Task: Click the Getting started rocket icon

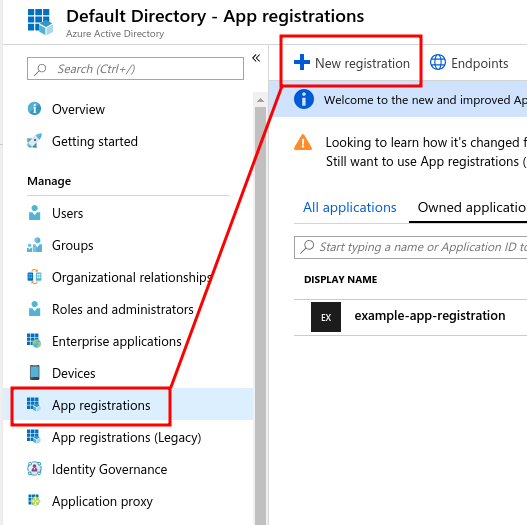Action: (x=34, y=141)
